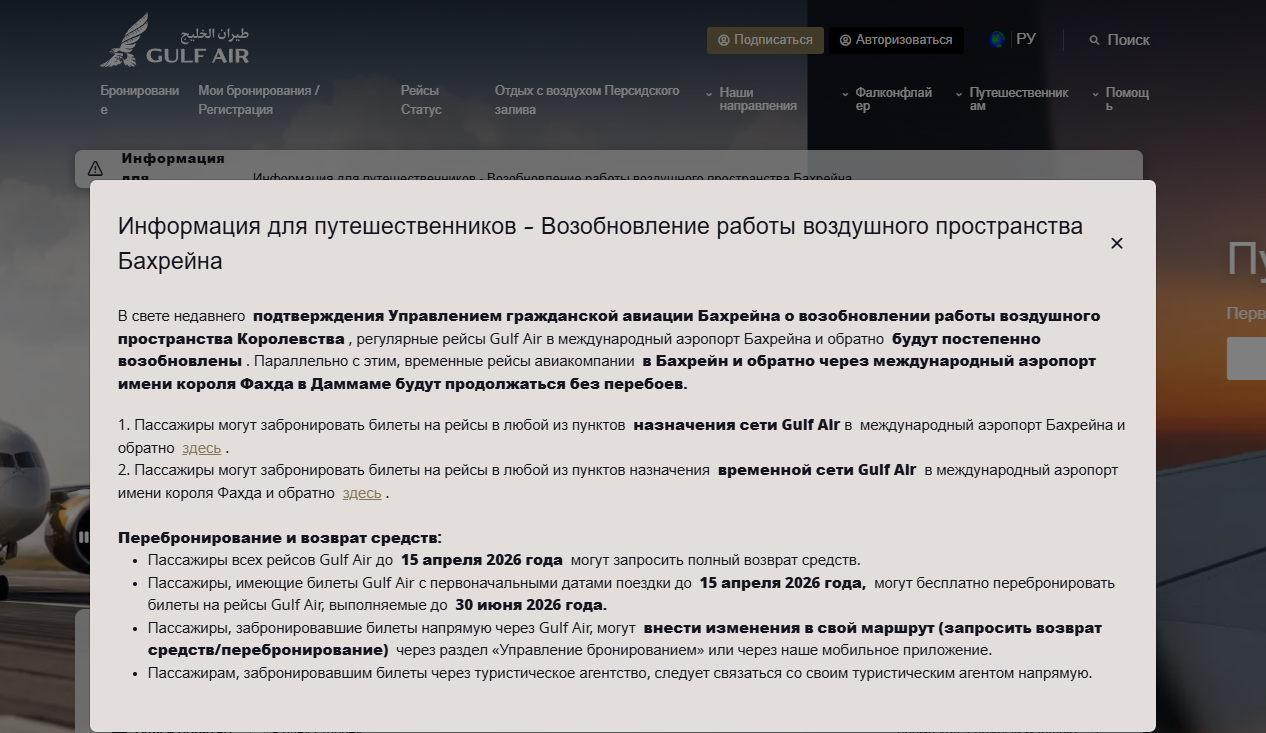Viewport: 1266px width, 733px height.
Task: Pause the background slideshow
Action: tap(84, 537)
